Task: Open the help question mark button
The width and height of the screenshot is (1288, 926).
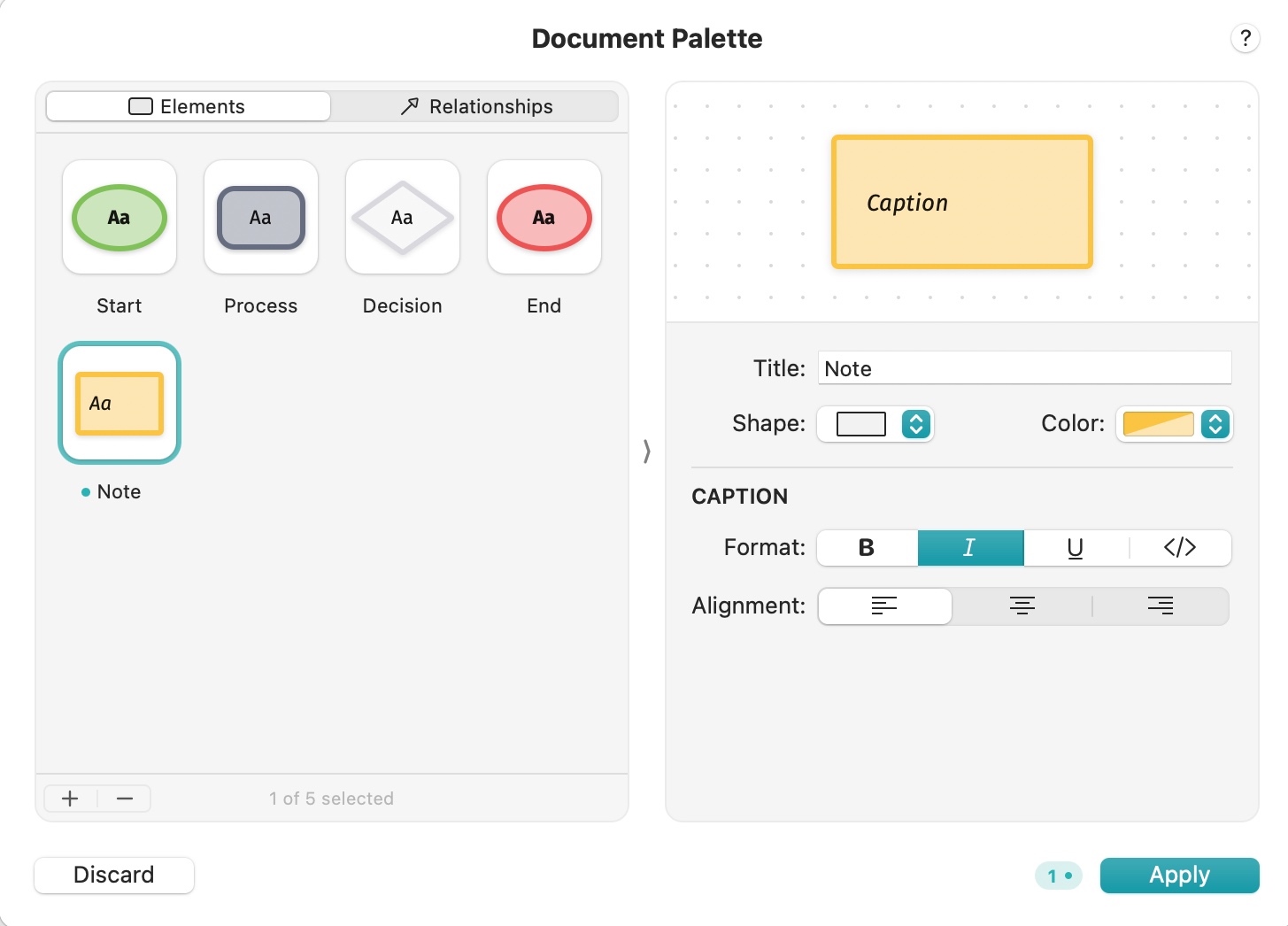Action: click(x=1245, y=38)
